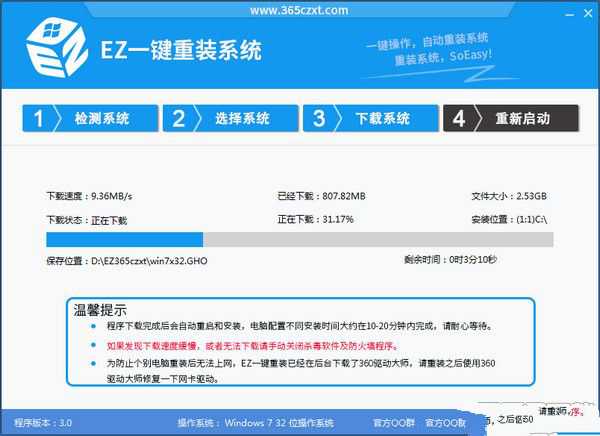Go to step 3 下载系统 tab
Screen dimensions: 600x436
coord(382,119)
